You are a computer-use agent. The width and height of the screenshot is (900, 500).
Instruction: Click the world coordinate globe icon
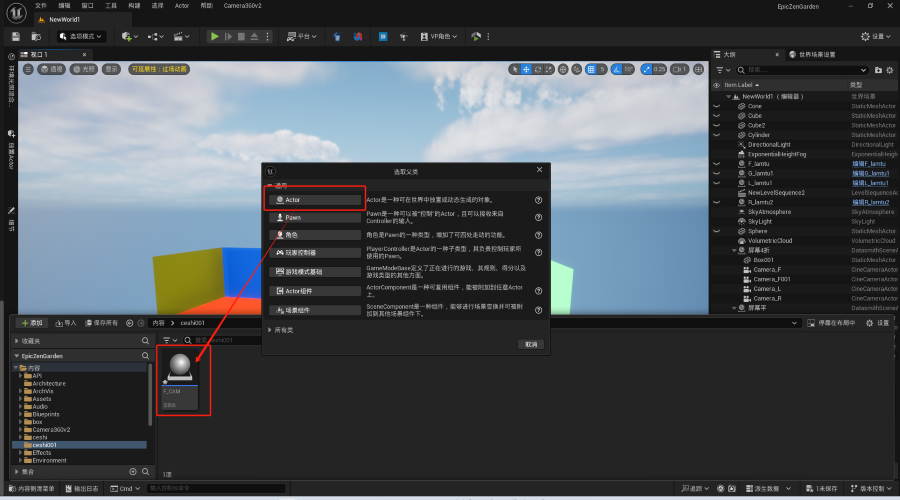(x=563, y=69)
